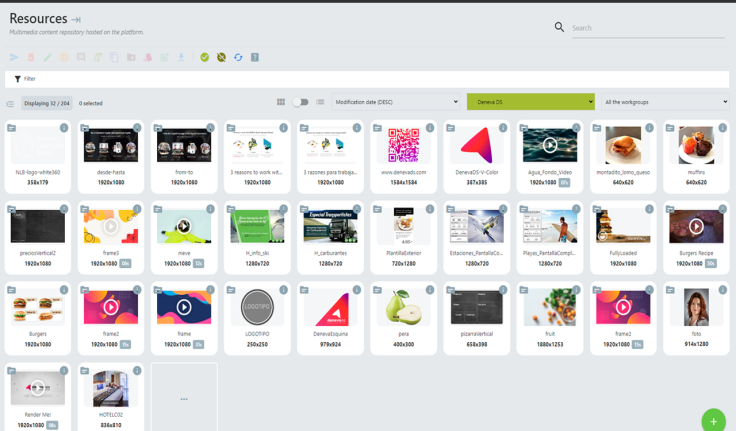Image resolution: width=736 pixels, height=431 pixels.
Task: Open the help question mark icon
Action: (x=255, y=58)
